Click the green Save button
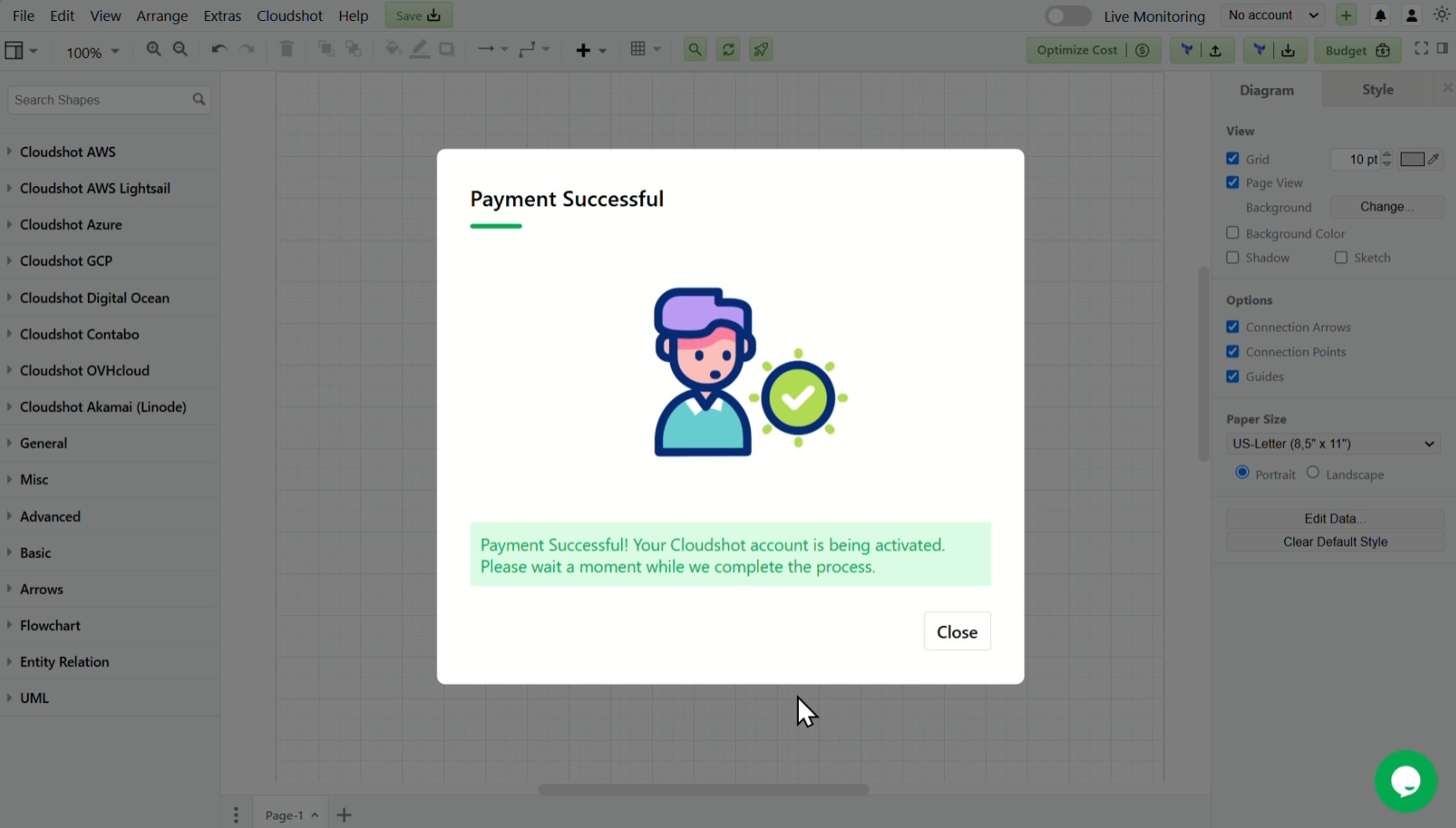 (x=418, y=15)
